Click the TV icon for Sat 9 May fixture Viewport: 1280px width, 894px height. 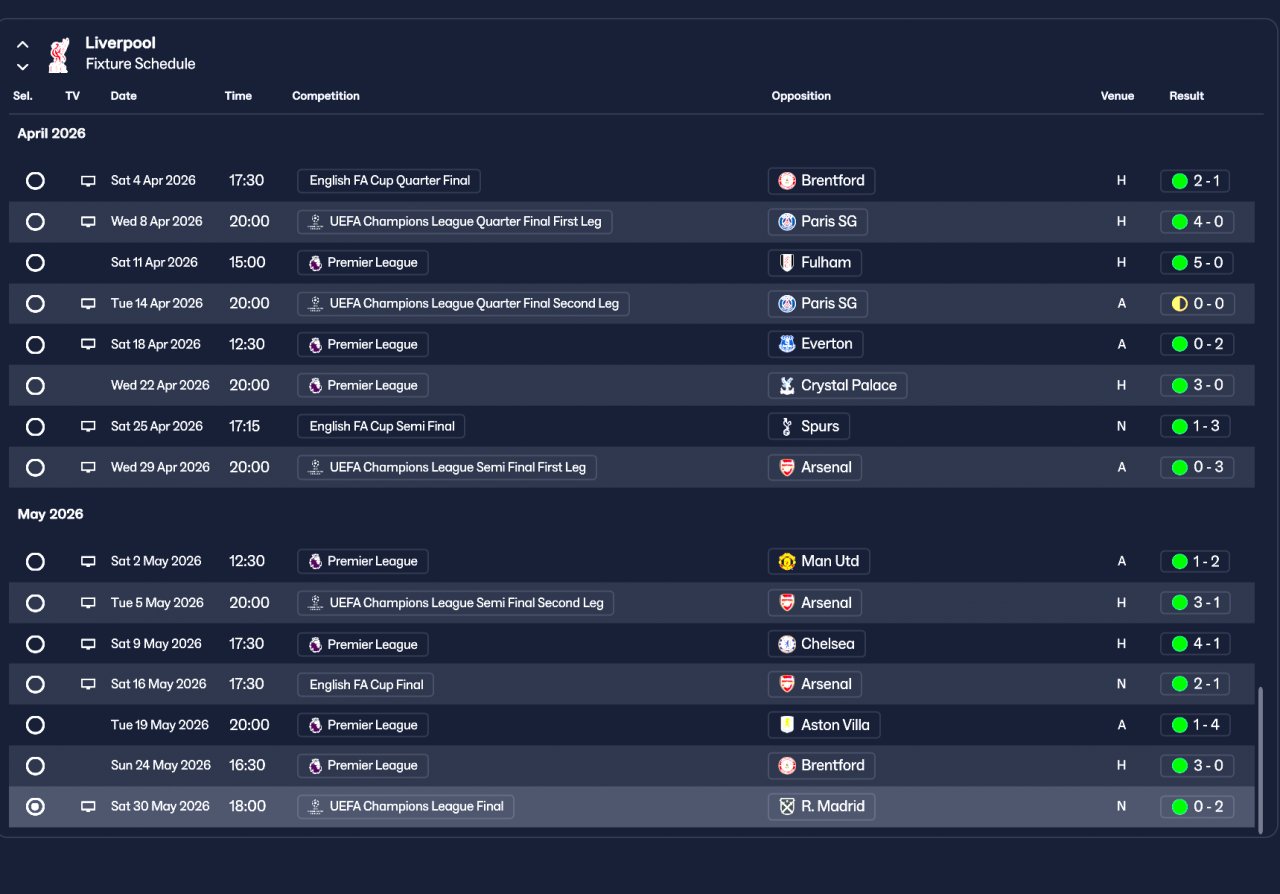88,645
